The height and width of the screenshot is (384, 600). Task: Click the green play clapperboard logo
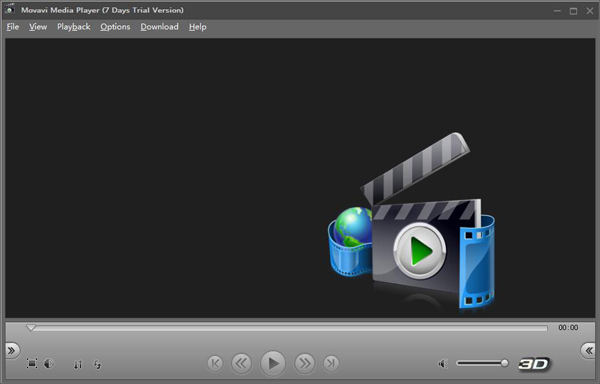click(419, 251)
